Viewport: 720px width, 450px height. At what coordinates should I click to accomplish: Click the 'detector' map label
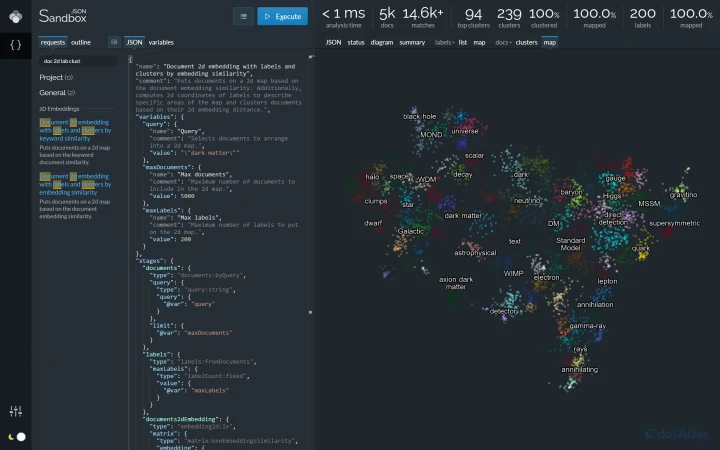click(503, 311)
